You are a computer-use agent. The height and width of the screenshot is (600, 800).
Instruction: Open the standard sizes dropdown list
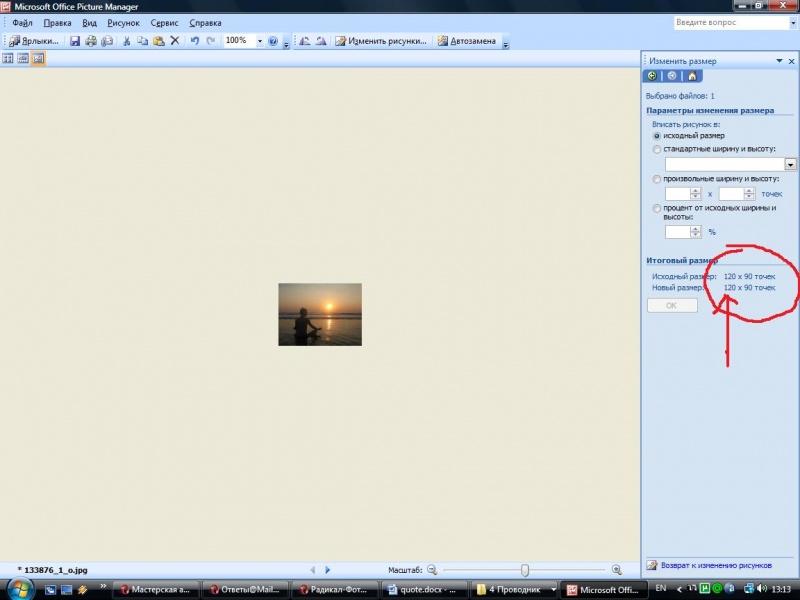(x=790, y=164)
